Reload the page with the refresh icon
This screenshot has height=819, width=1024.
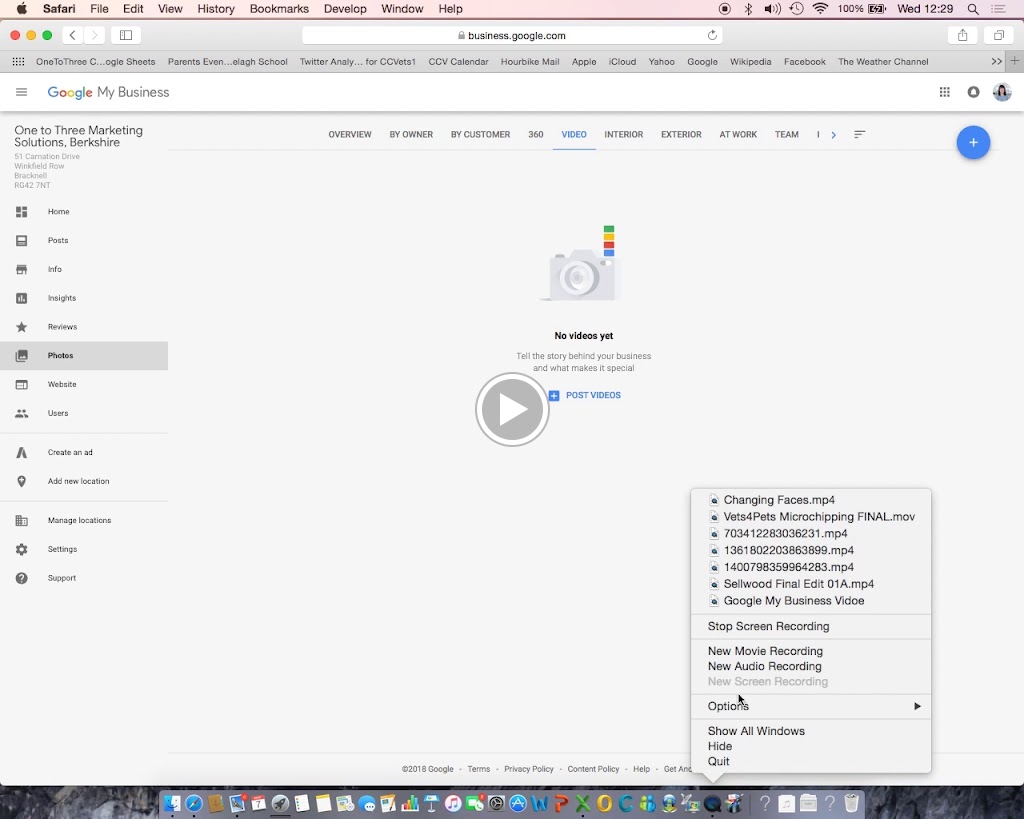point(712,35)
